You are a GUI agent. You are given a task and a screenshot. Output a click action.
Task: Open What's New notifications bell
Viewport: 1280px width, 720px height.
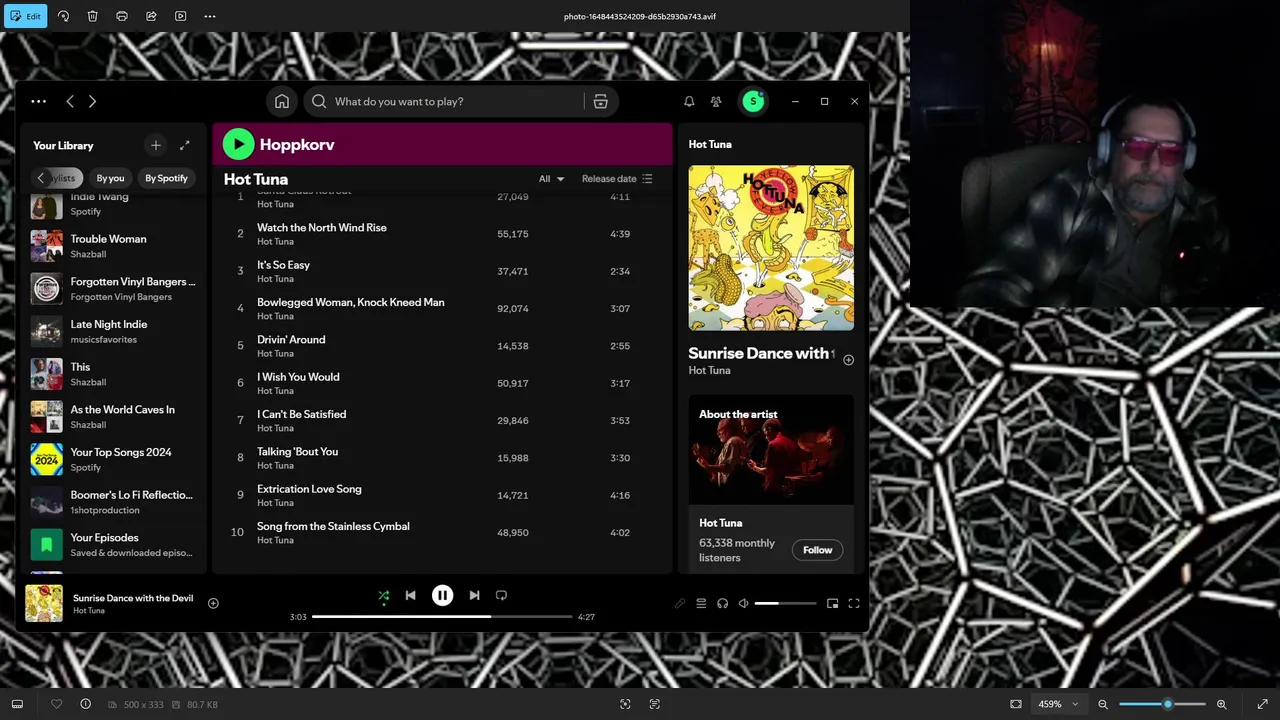tap(689, 101)
